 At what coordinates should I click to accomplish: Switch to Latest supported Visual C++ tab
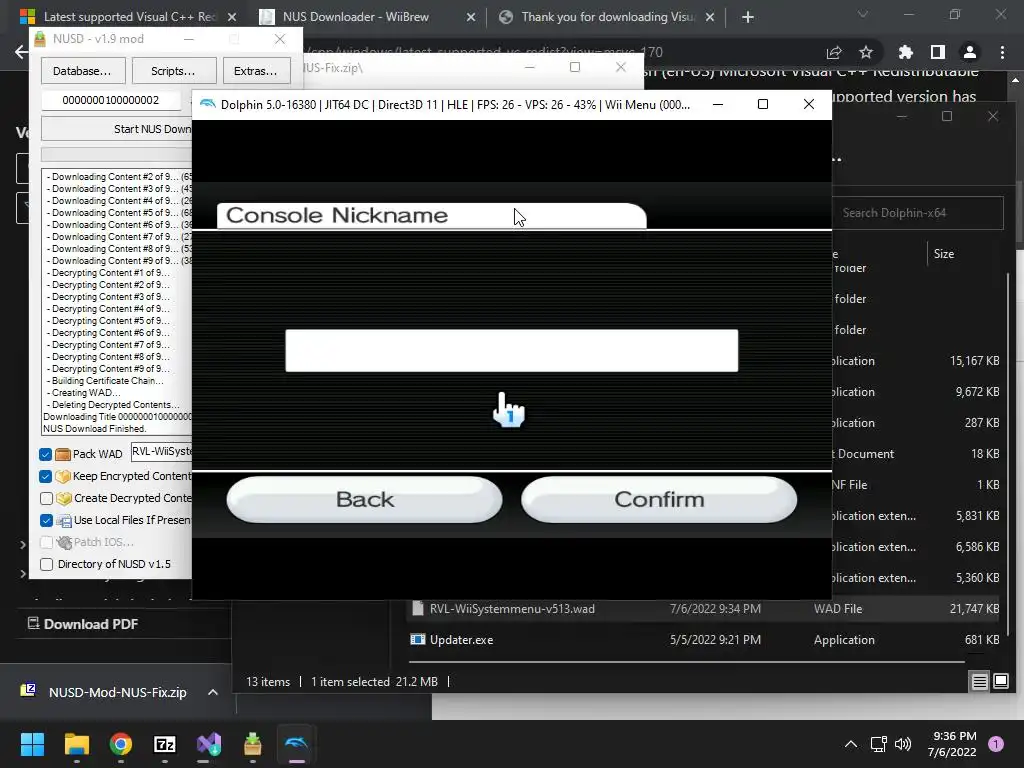(127, 17)
